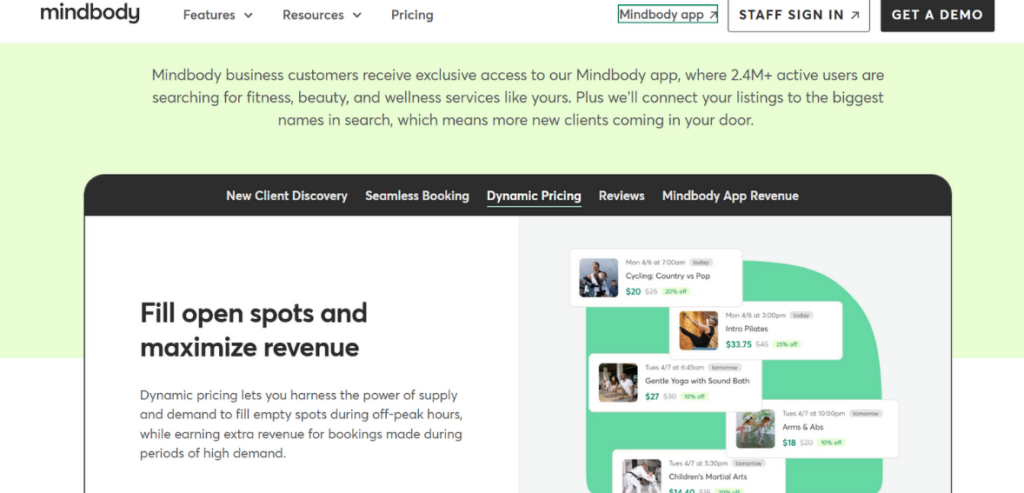Click the "Mon 4/6 at 3:00pm" time label
1024x493 pixels.
point(756,315)
